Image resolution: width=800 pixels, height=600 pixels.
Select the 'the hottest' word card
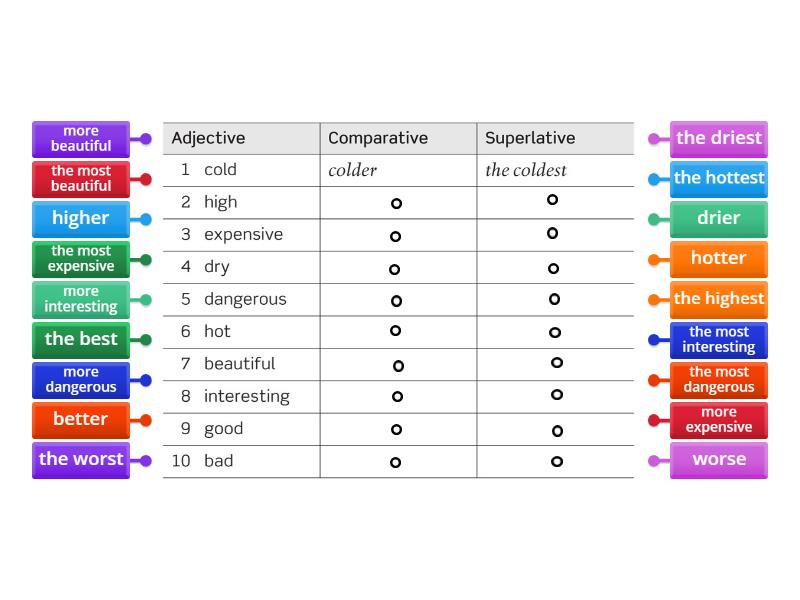(x=718, y=179)
